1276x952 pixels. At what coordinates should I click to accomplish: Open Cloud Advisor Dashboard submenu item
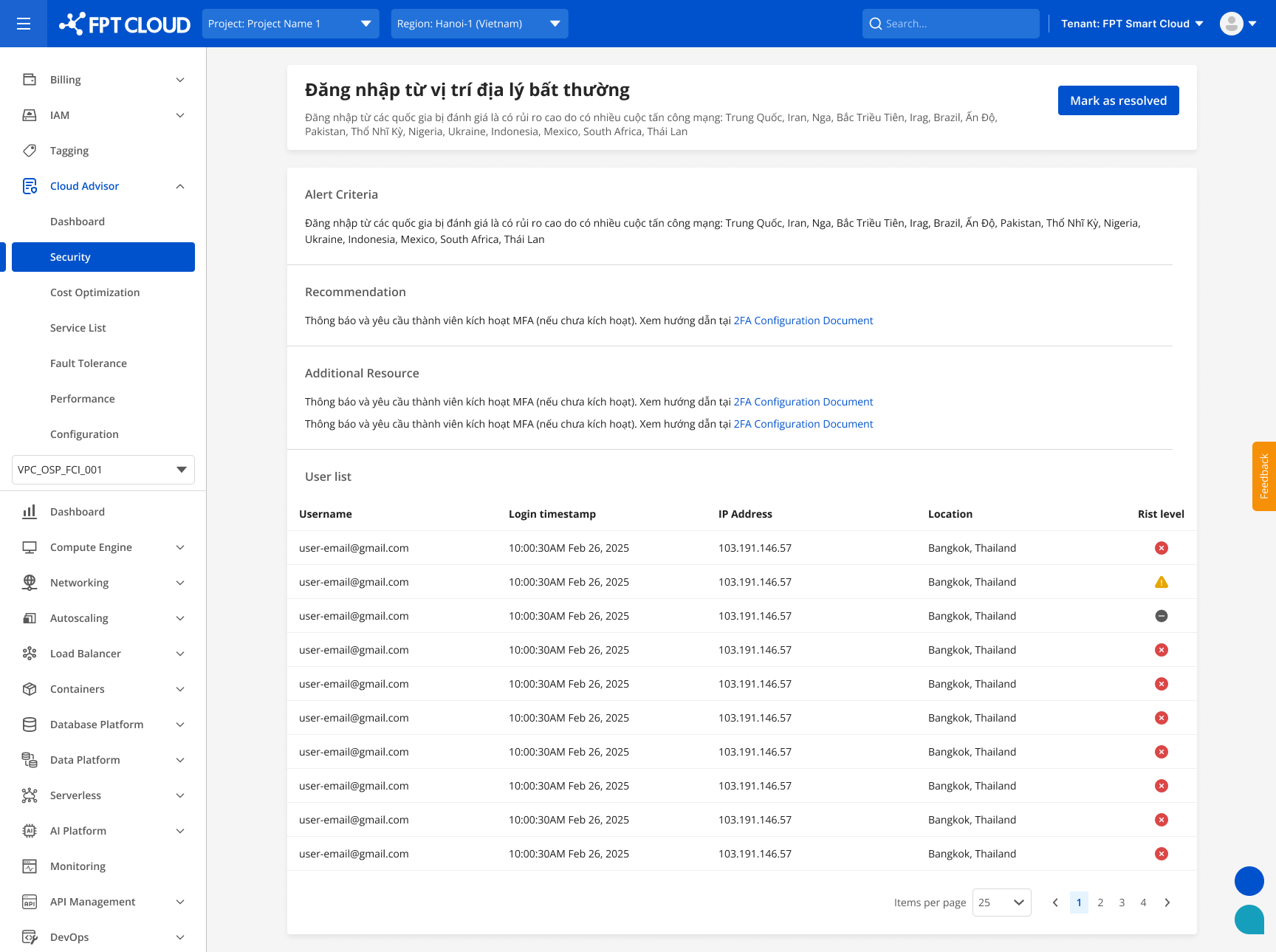[x=78, y=222]
